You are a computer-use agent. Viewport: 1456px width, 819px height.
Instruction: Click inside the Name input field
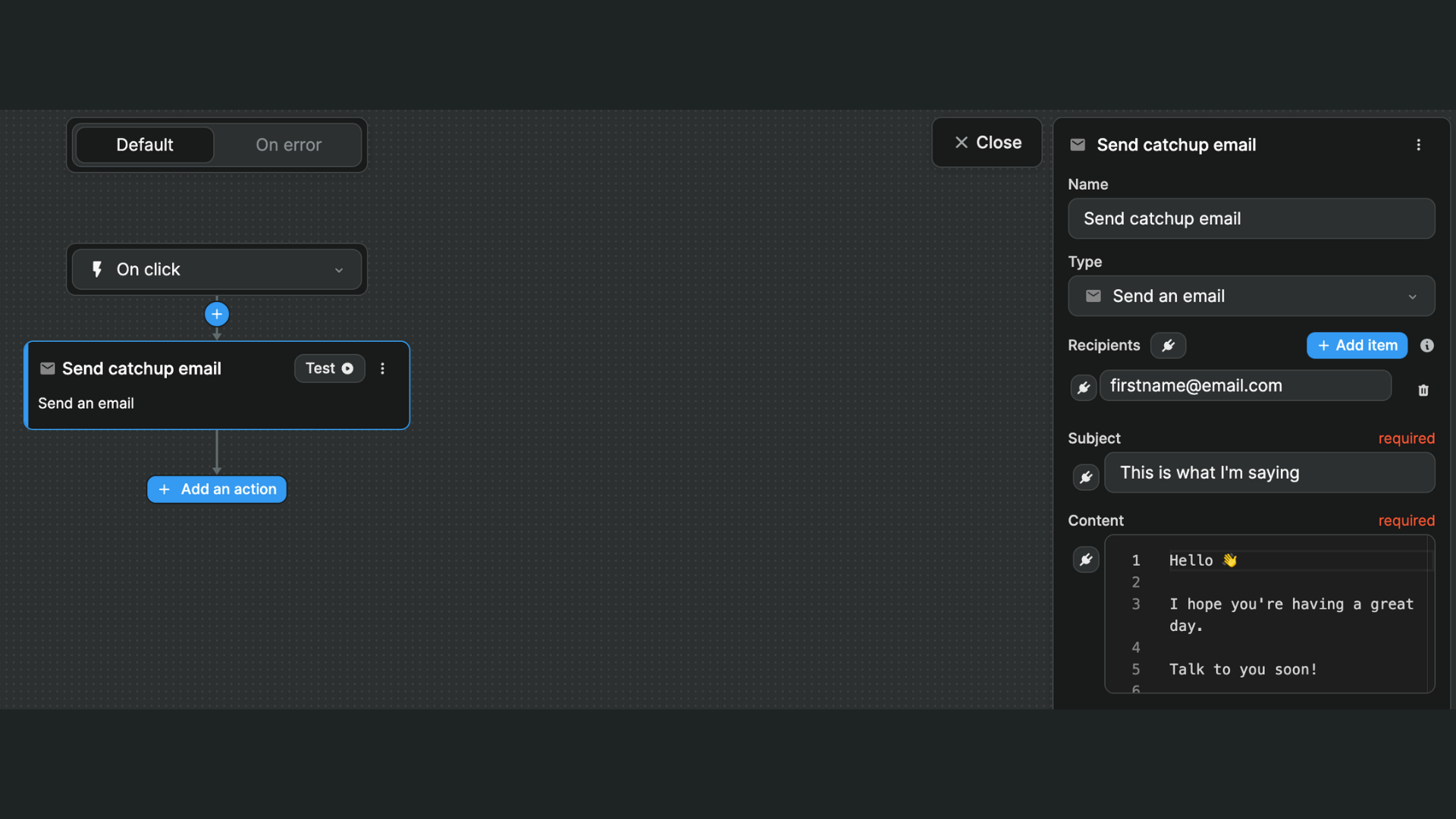pyautogui.click(x=1250, y=218)
